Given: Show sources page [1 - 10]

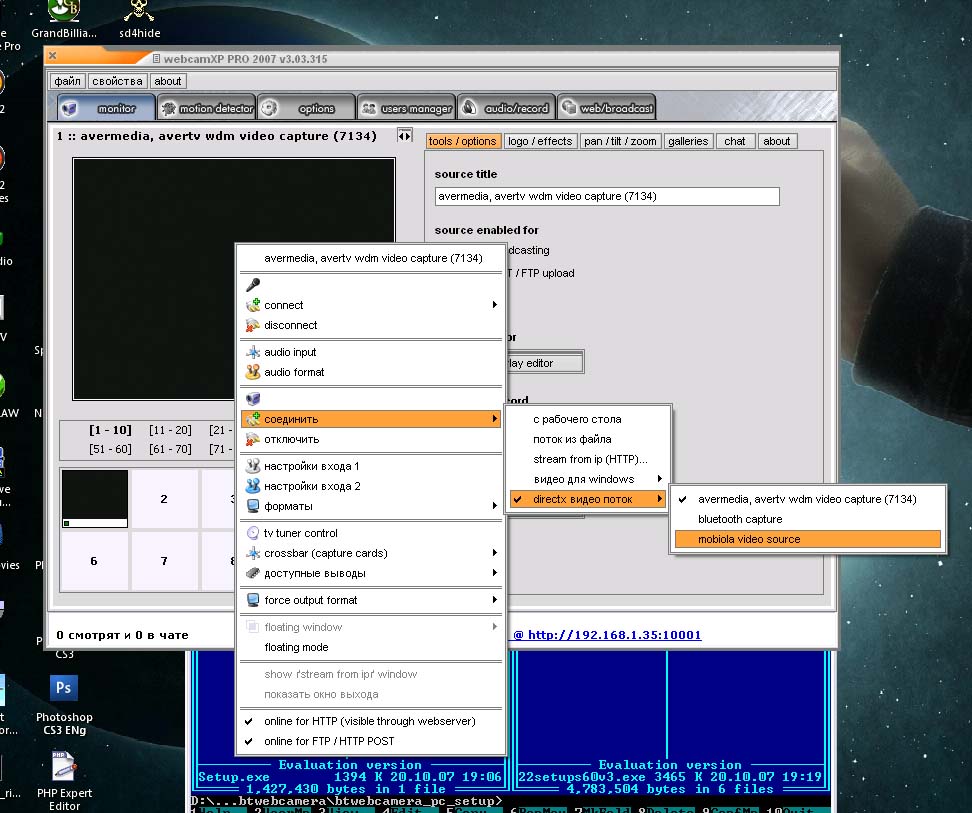Looking at the screenshot, I should pos(110,430).
